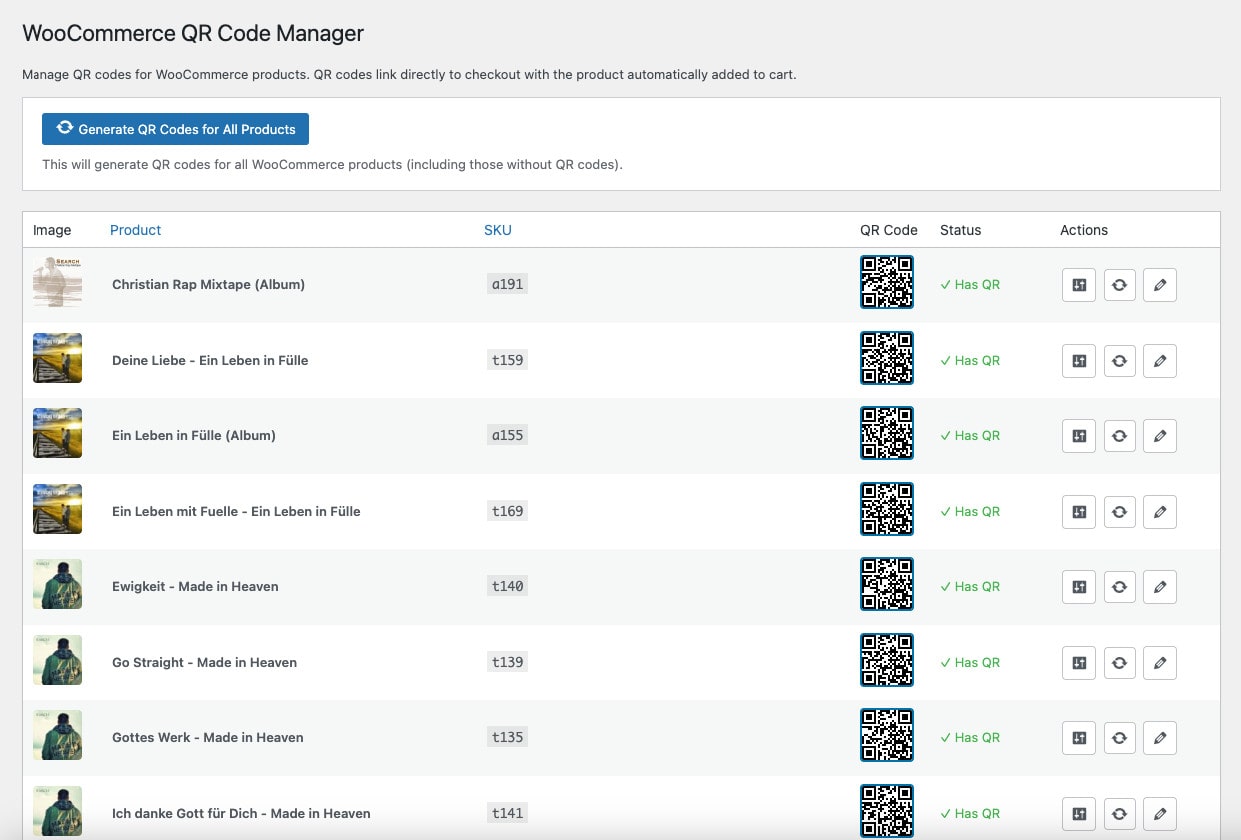This screenshot has height=840, width=1241.
Task: Click the pencil edit icon for Gottes Werk
Action: point(1159,738)
